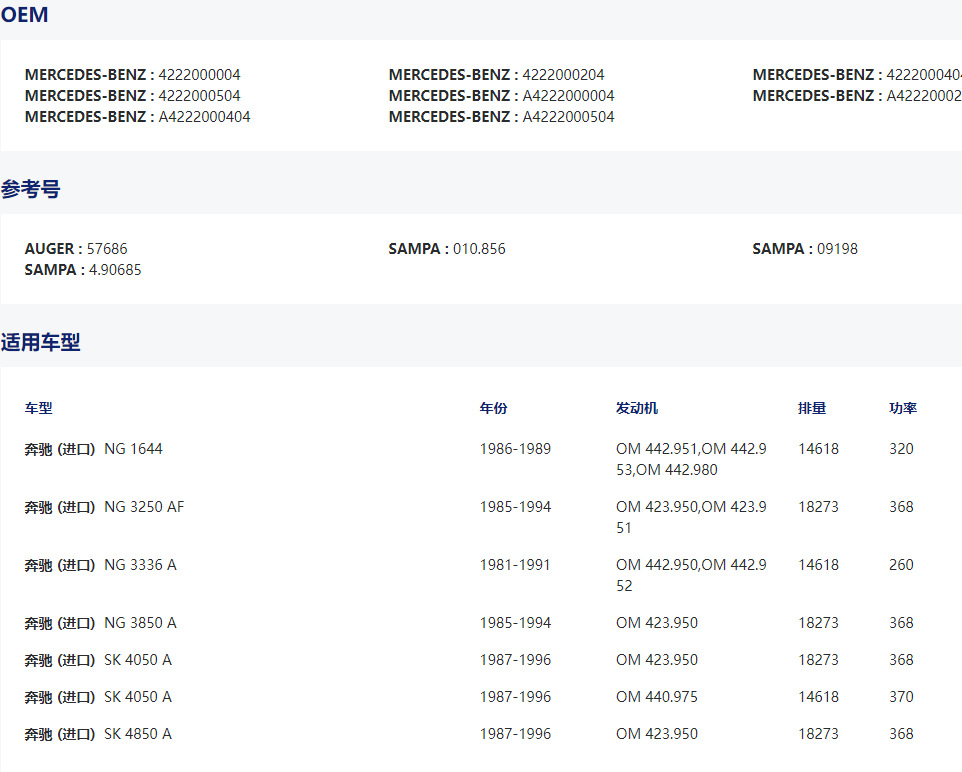
Task: Click the 适用车型 section heading
Action: 40,342
